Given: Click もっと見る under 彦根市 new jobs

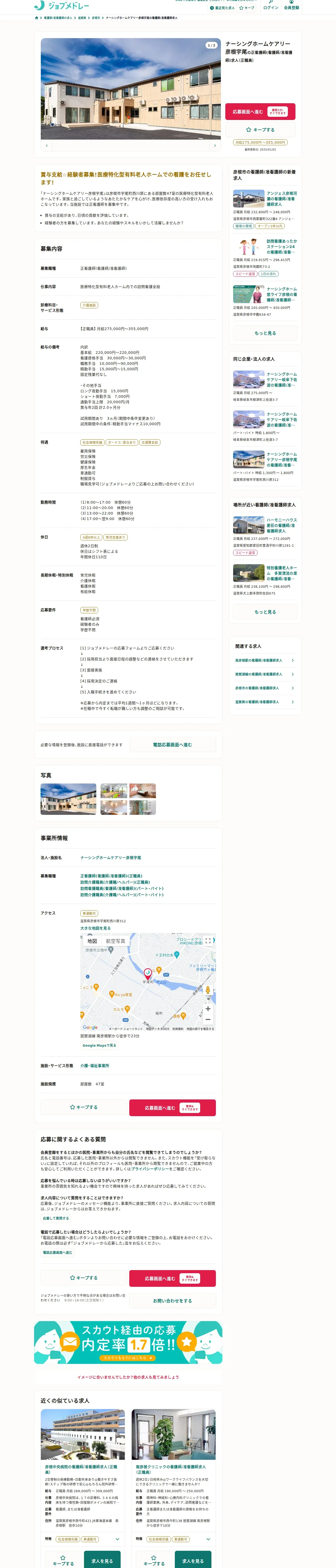Looking at the screenshot, I should (265, 333).
